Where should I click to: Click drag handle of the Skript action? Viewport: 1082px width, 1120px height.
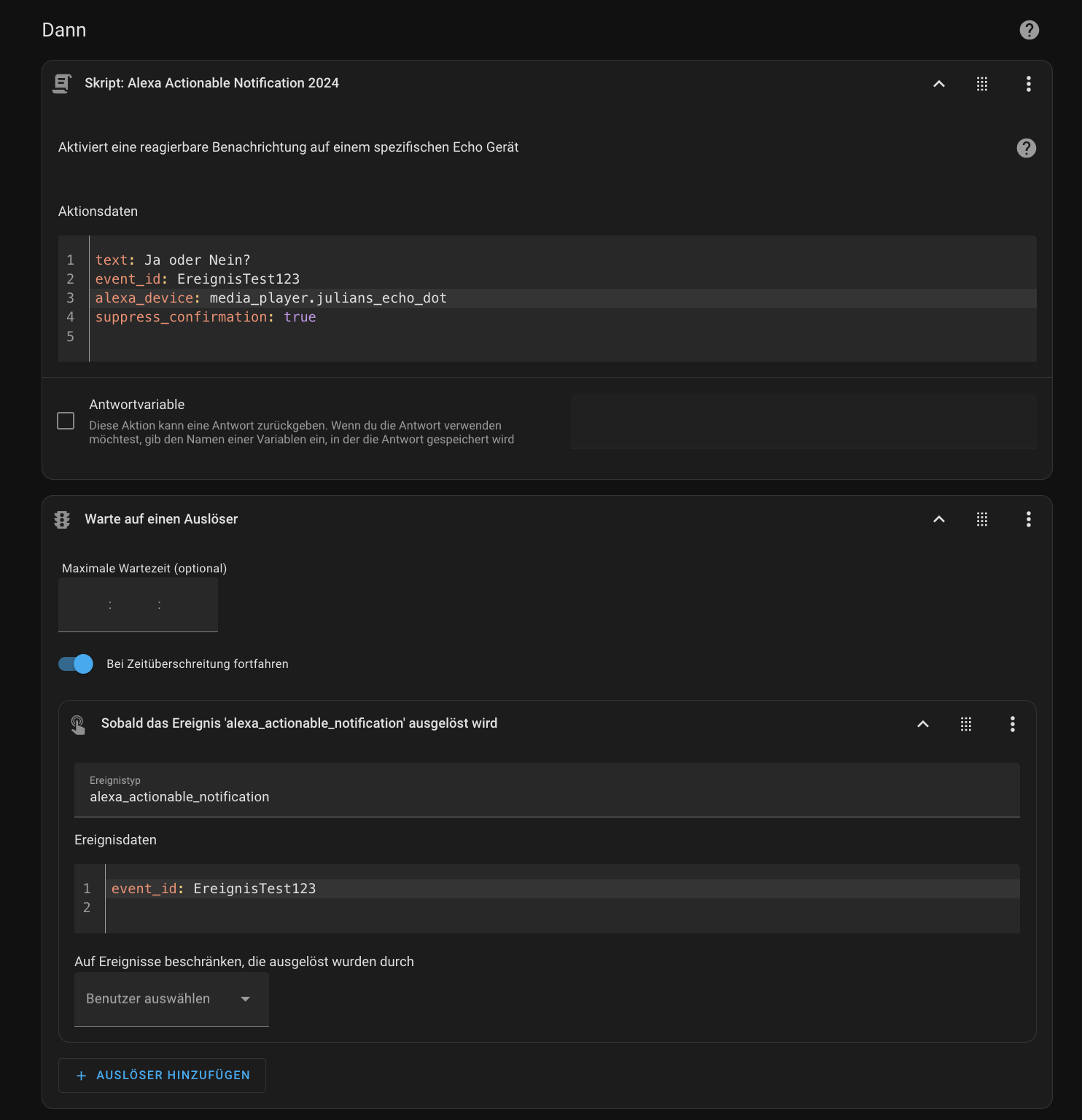[x=981, y=84]
